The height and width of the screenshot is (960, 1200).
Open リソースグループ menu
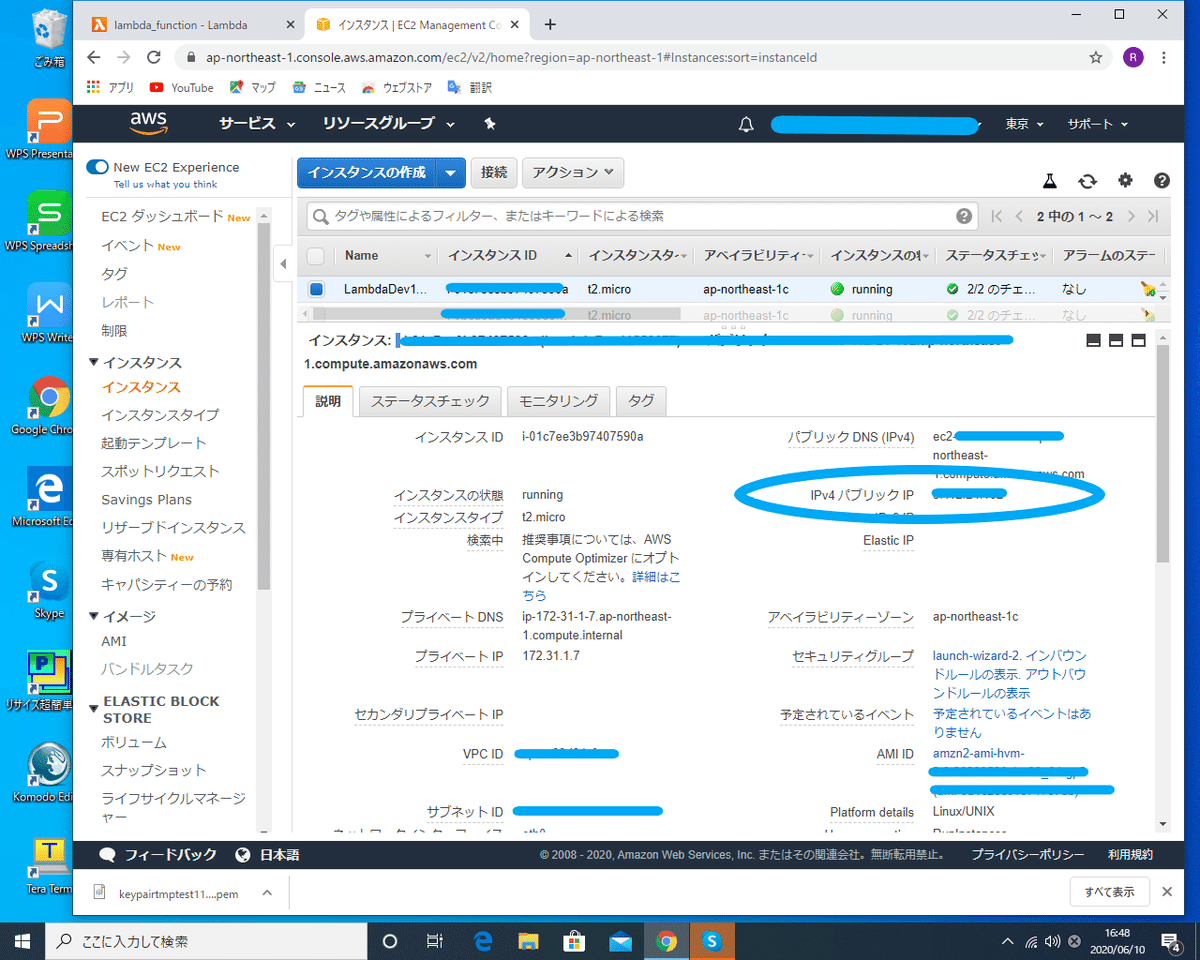[x=389, y=124]
